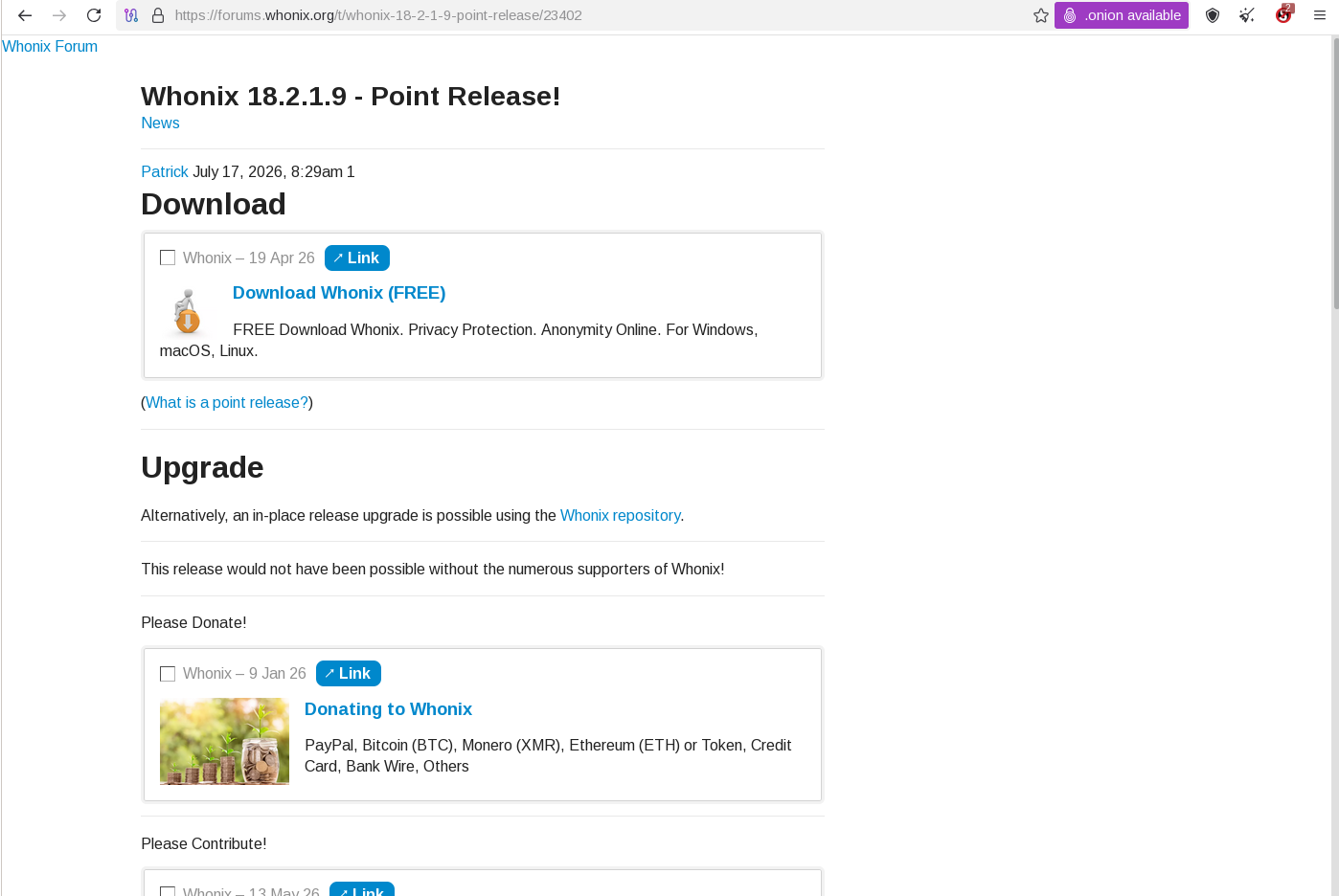Show the Tor circuit display icon

point(131,15)
